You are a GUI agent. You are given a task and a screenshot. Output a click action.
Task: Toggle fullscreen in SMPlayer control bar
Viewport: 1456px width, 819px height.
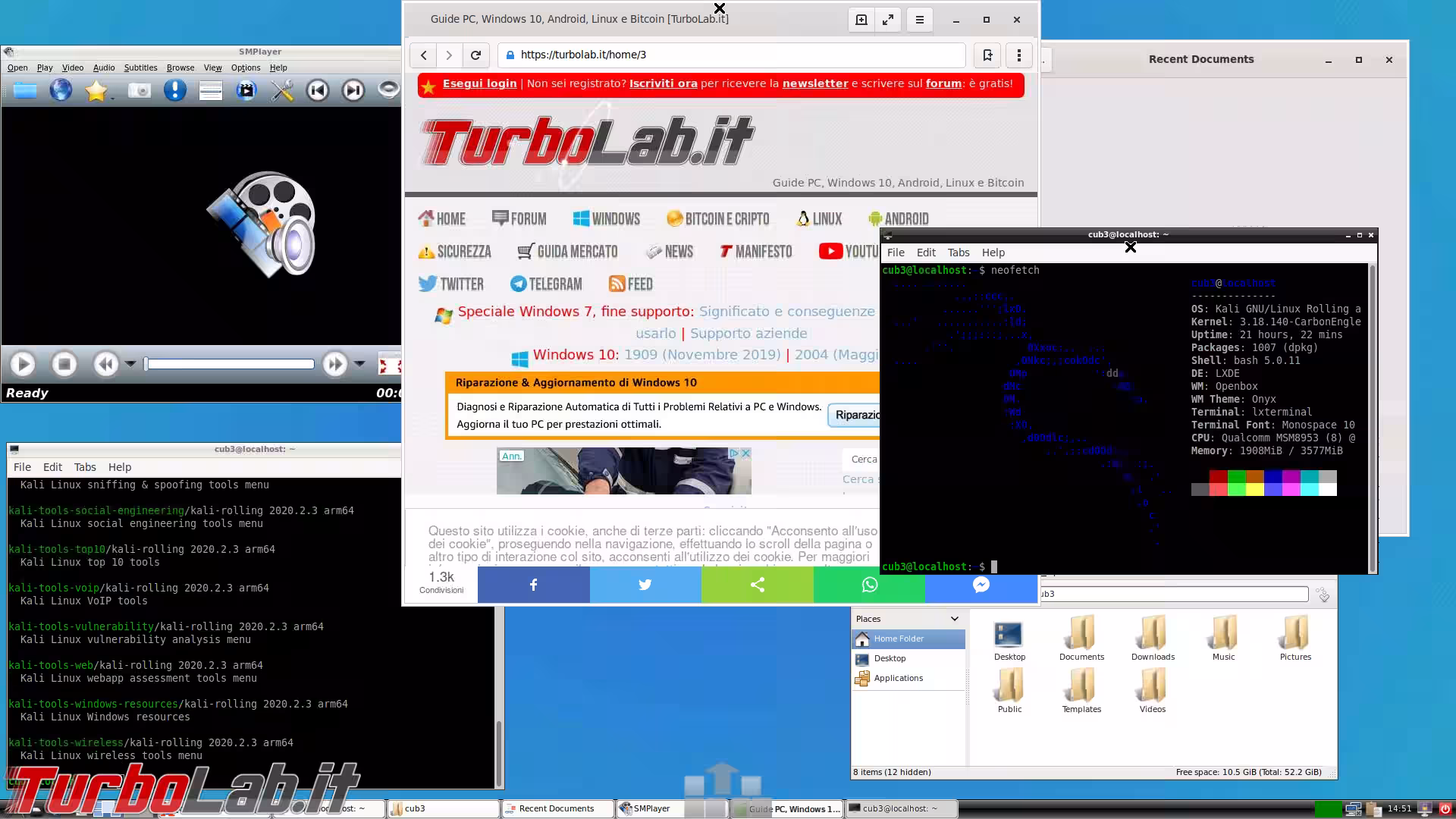tap(388, 365)
